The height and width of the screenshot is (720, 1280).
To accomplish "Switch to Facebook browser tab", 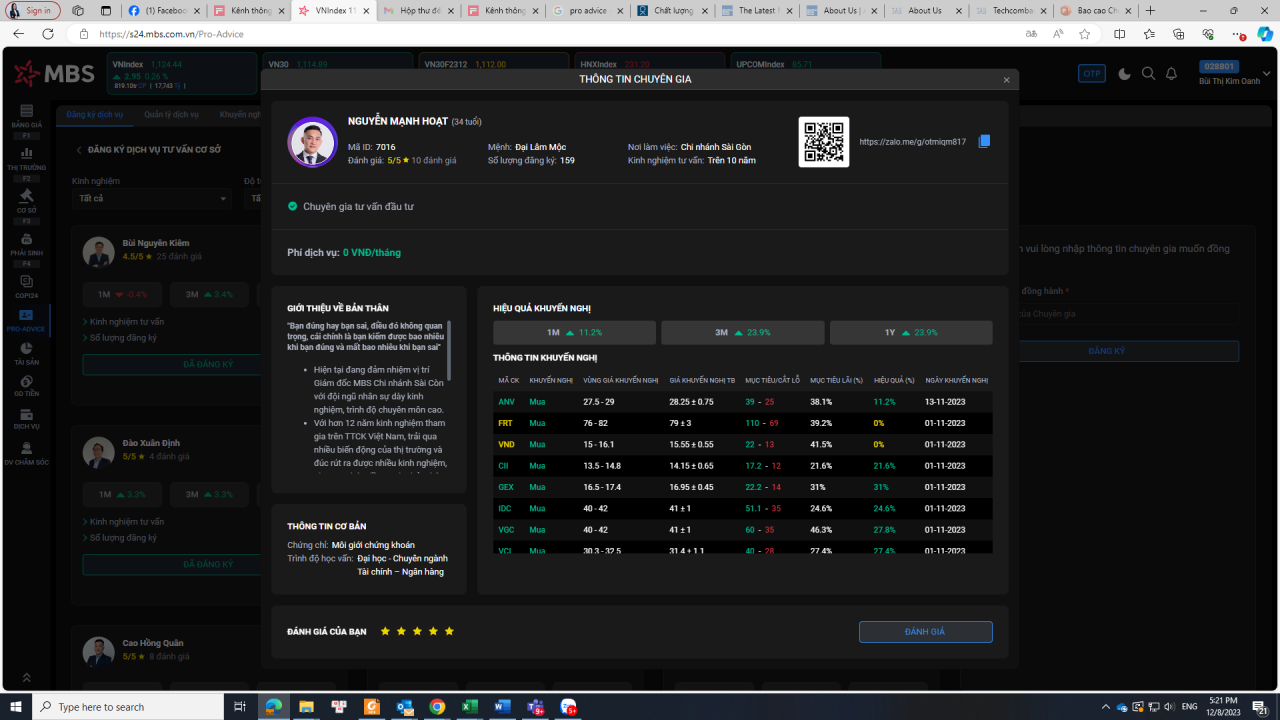I will [x=165, y=10].
